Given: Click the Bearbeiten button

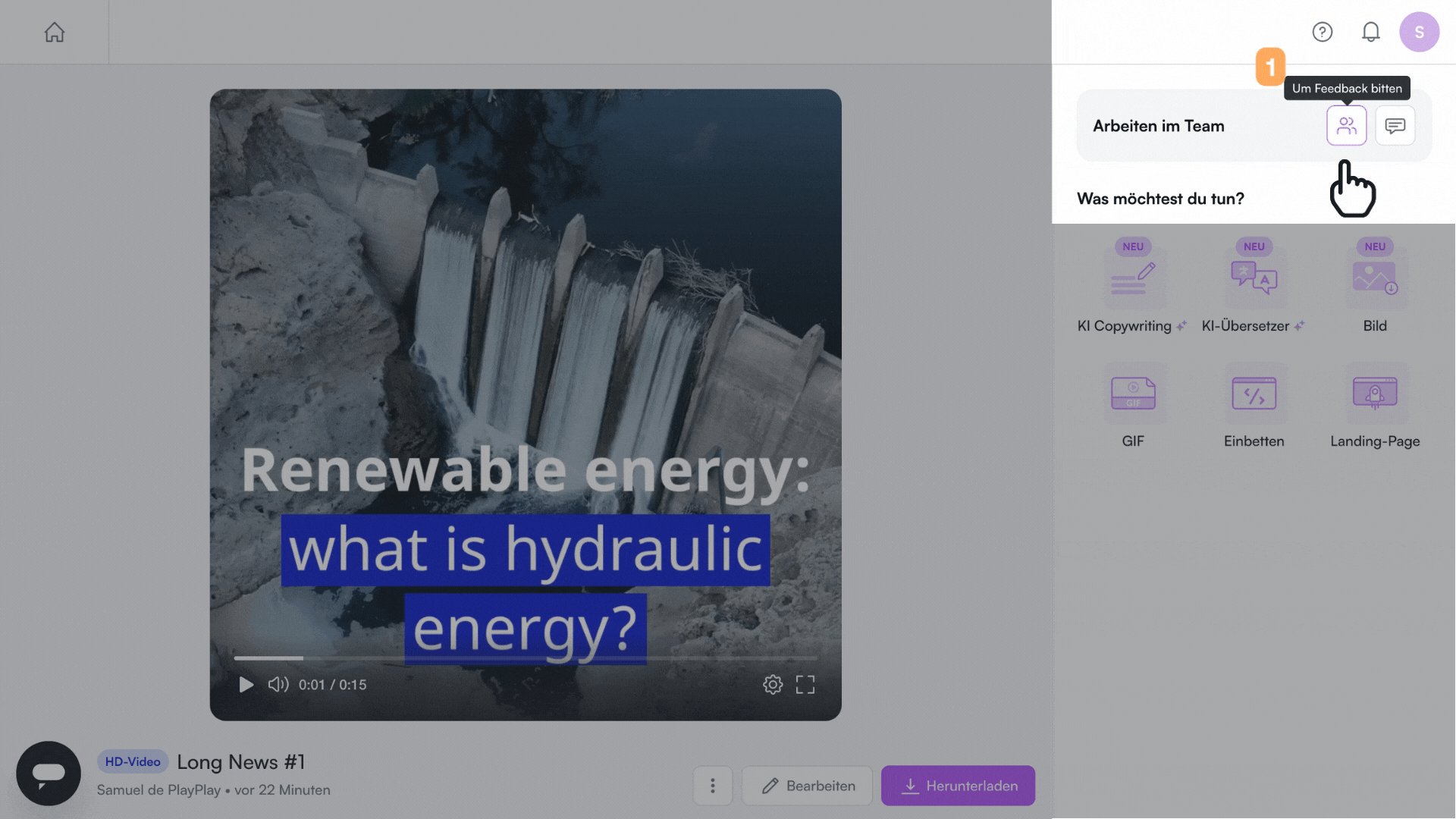Looking at the screenshot, I should click(x=808, y=786).
